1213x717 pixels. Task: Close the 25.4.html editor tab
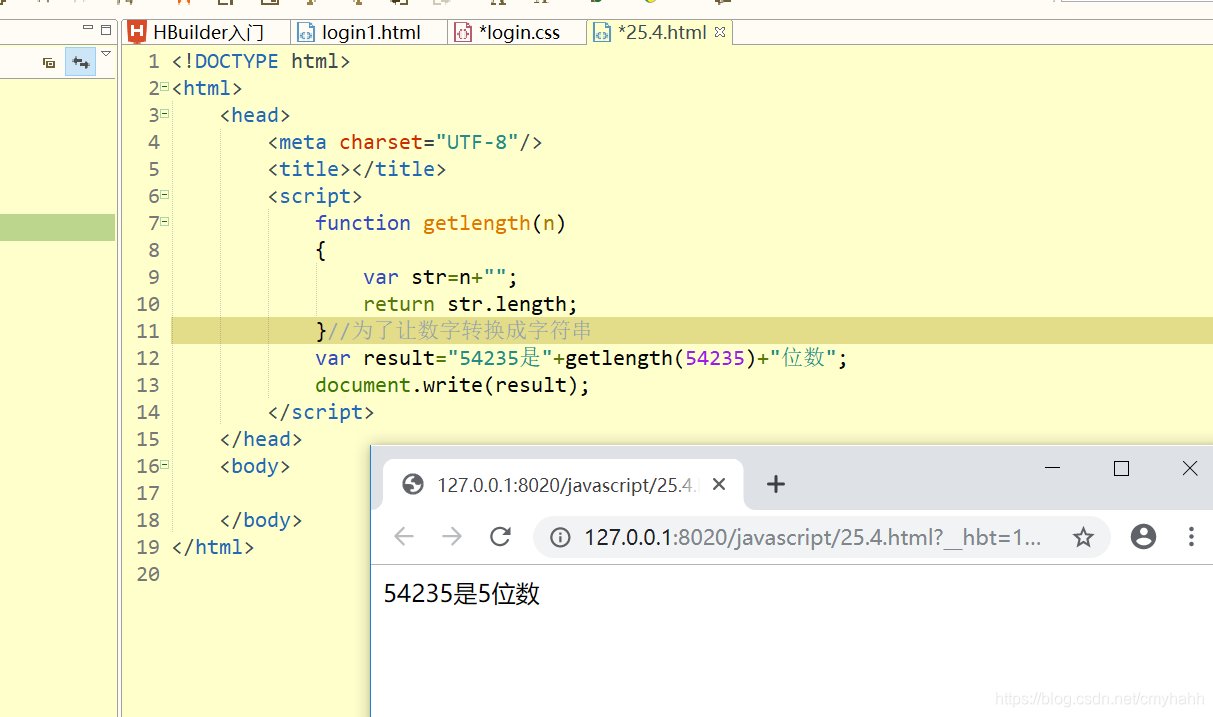[719, 32]
